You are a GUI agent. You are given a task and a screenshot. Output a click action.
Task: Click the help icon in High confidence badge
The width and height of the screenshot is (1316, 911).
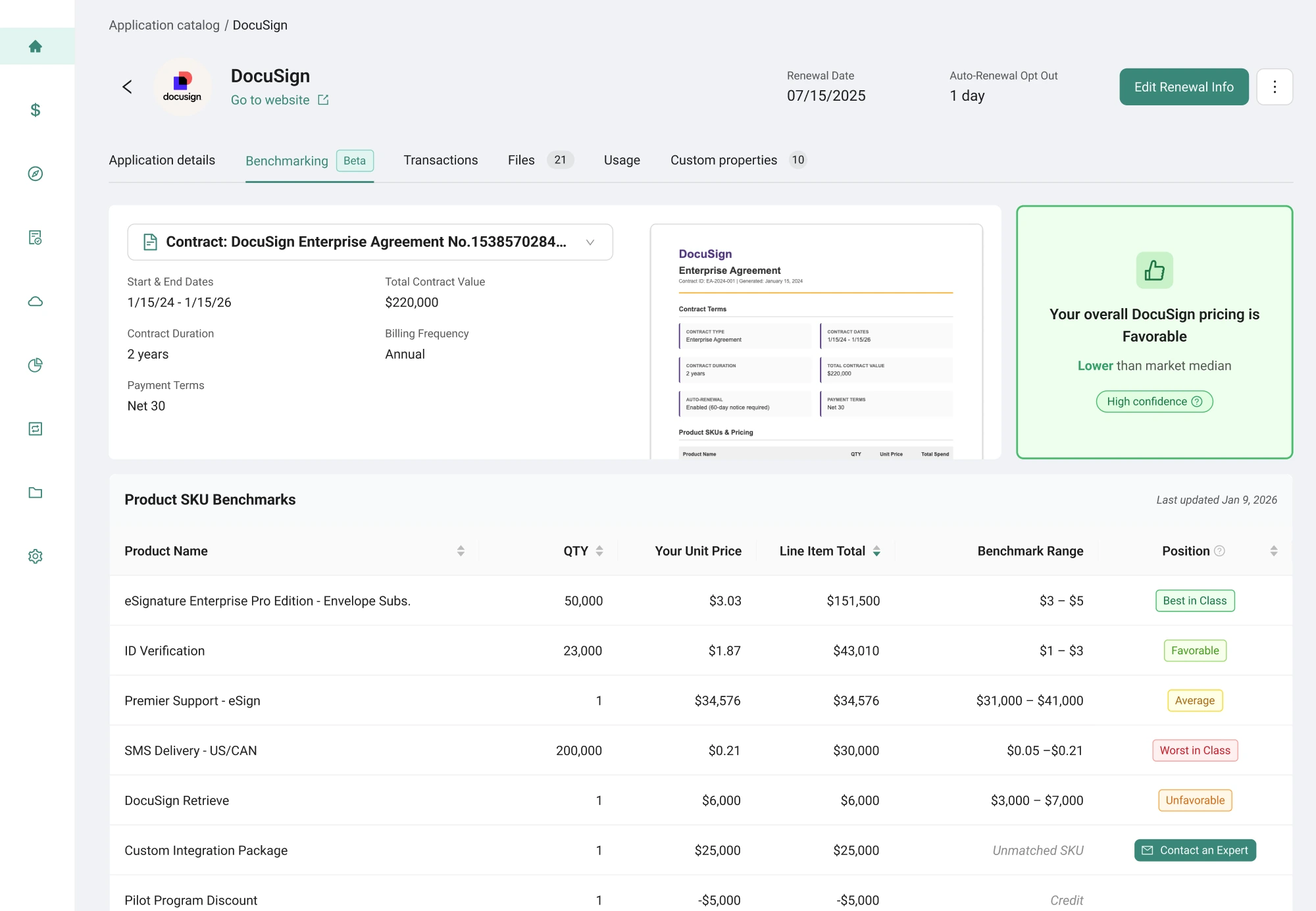pyautogui.click(x=1197, y=402)
